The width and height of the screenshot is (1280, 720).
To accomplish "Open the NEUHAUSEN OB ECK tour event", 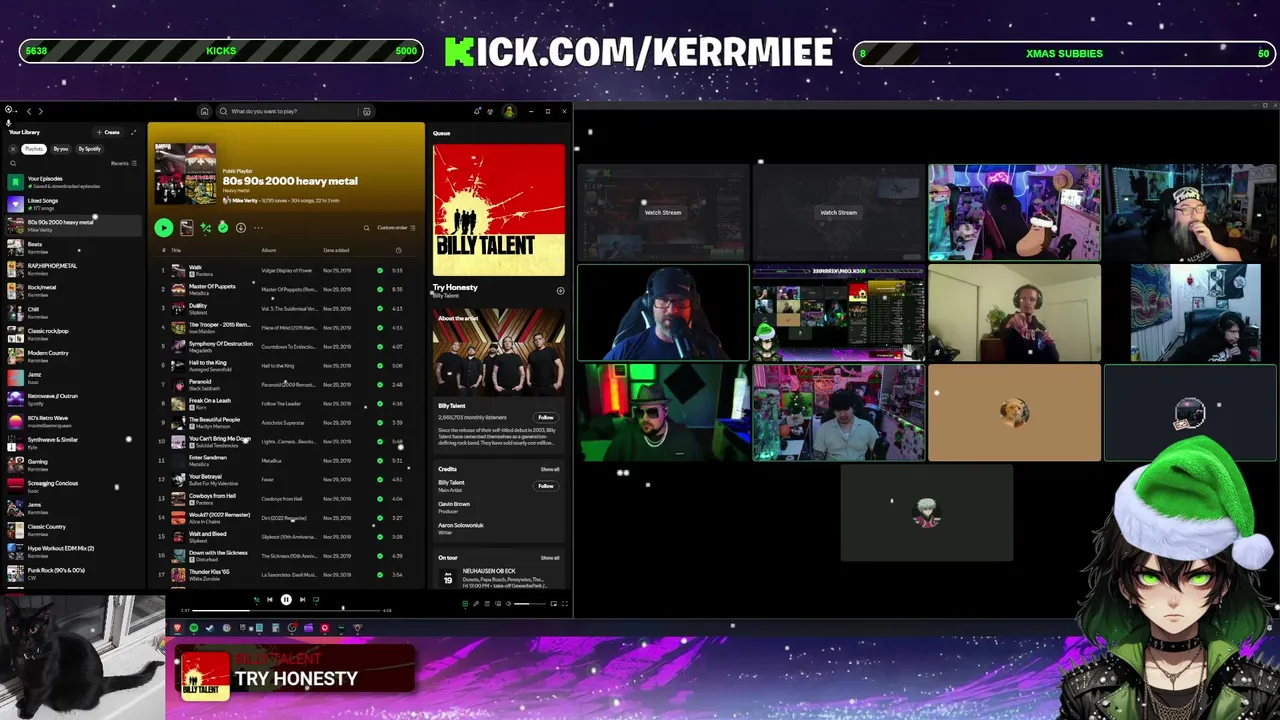I will pos(499,579).
